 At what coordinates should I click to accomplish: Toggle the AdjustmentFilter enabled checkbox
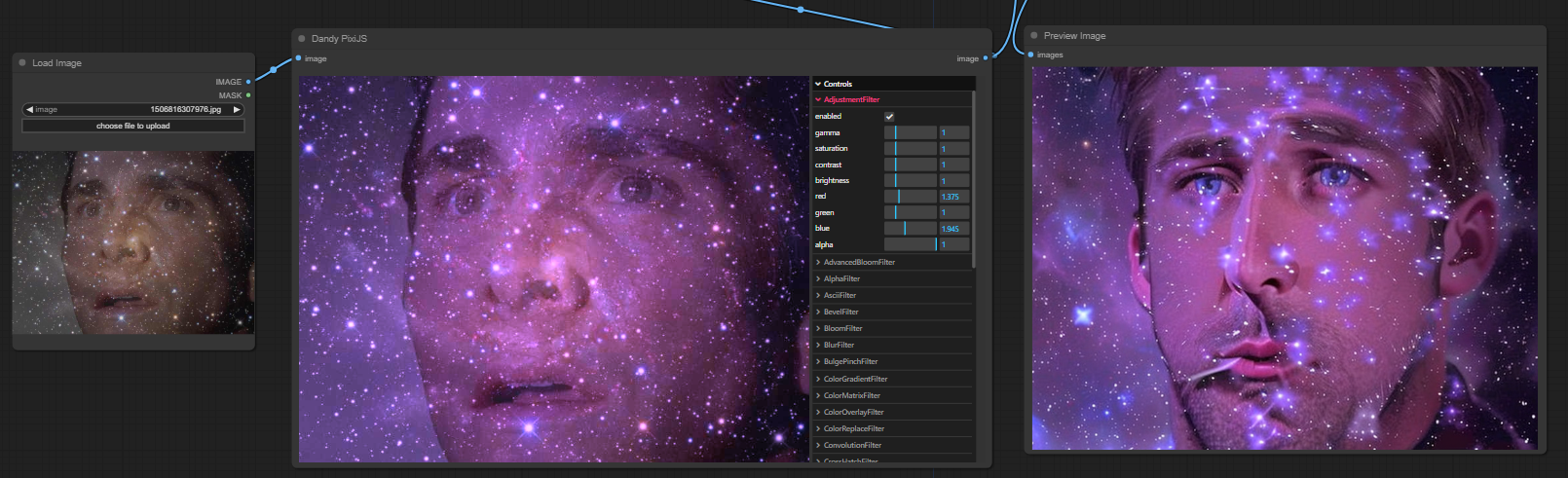889,117
